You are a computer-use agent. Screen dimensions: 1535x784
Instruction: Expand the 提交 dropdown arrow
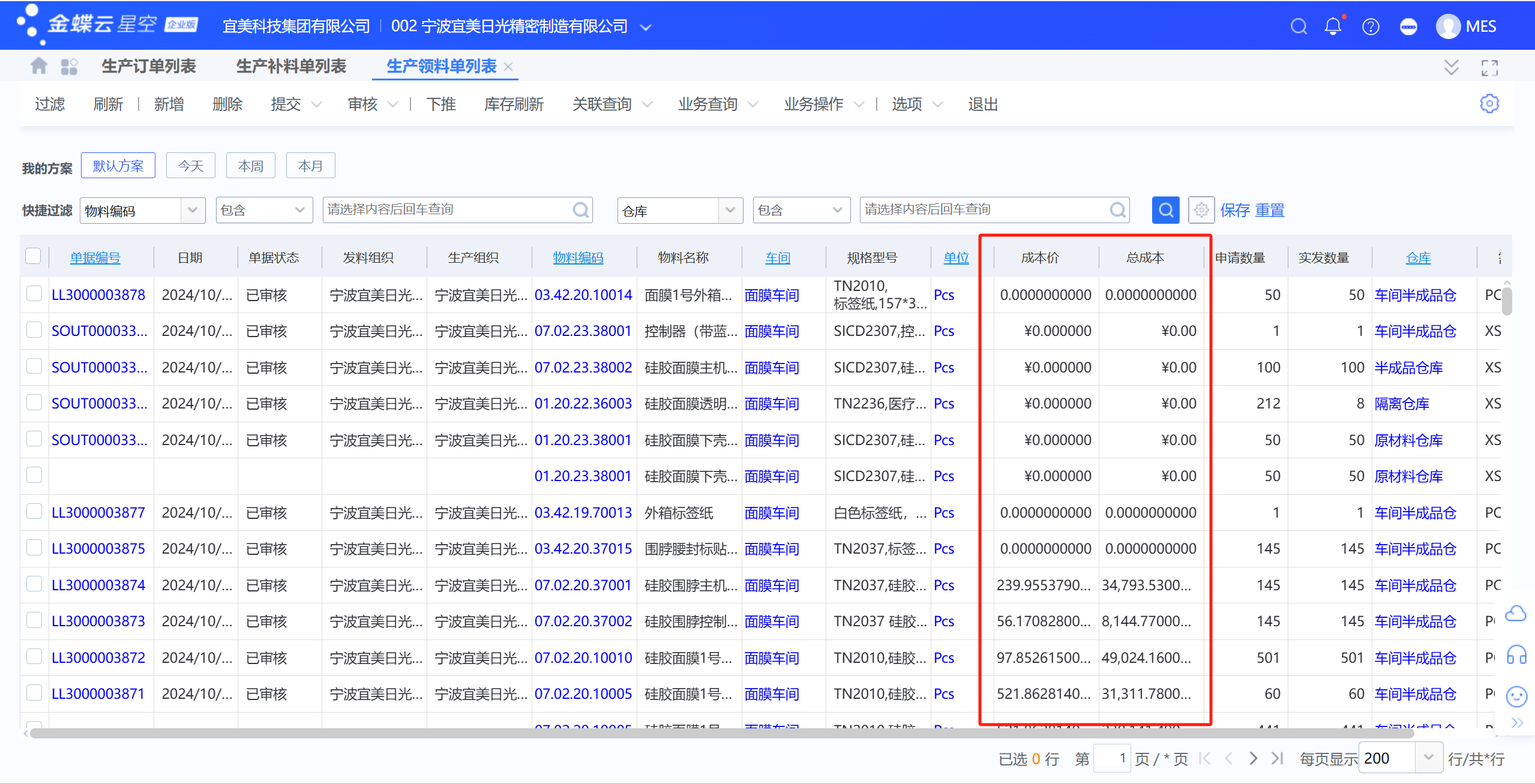coord(316,104)
